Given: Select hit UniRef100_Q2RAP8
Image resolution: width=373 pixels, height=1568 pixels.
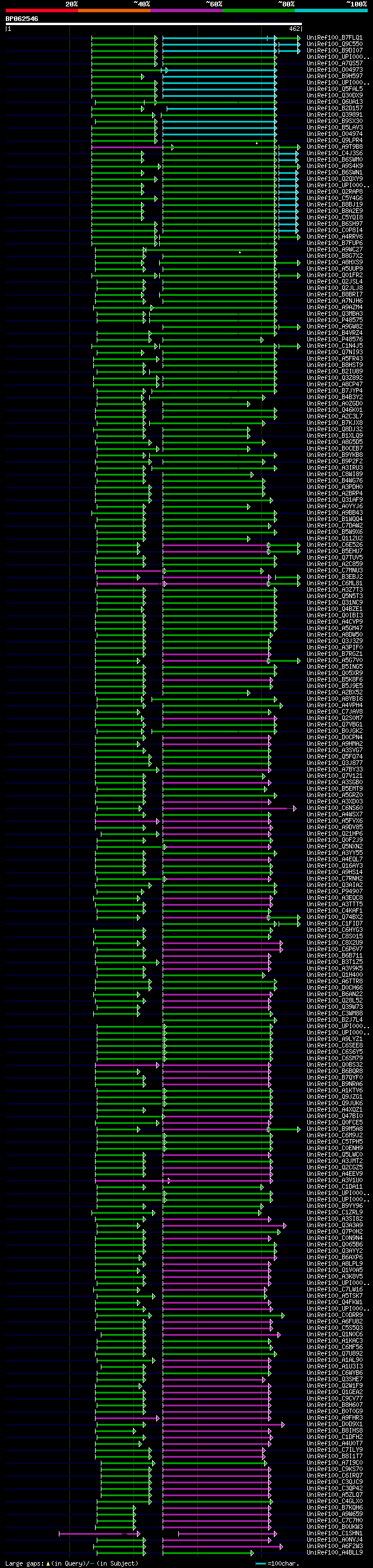Looking at the screenshot, I should pyautogui.click(x=335, y=192).
